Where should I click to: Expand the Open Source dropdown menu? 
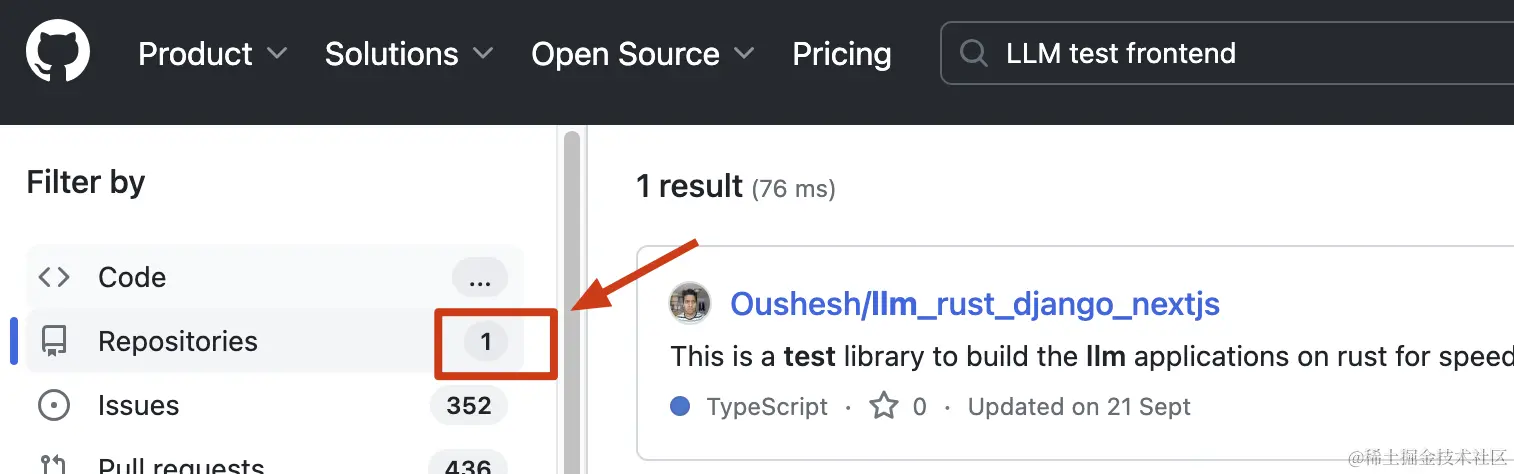point(643,53)
